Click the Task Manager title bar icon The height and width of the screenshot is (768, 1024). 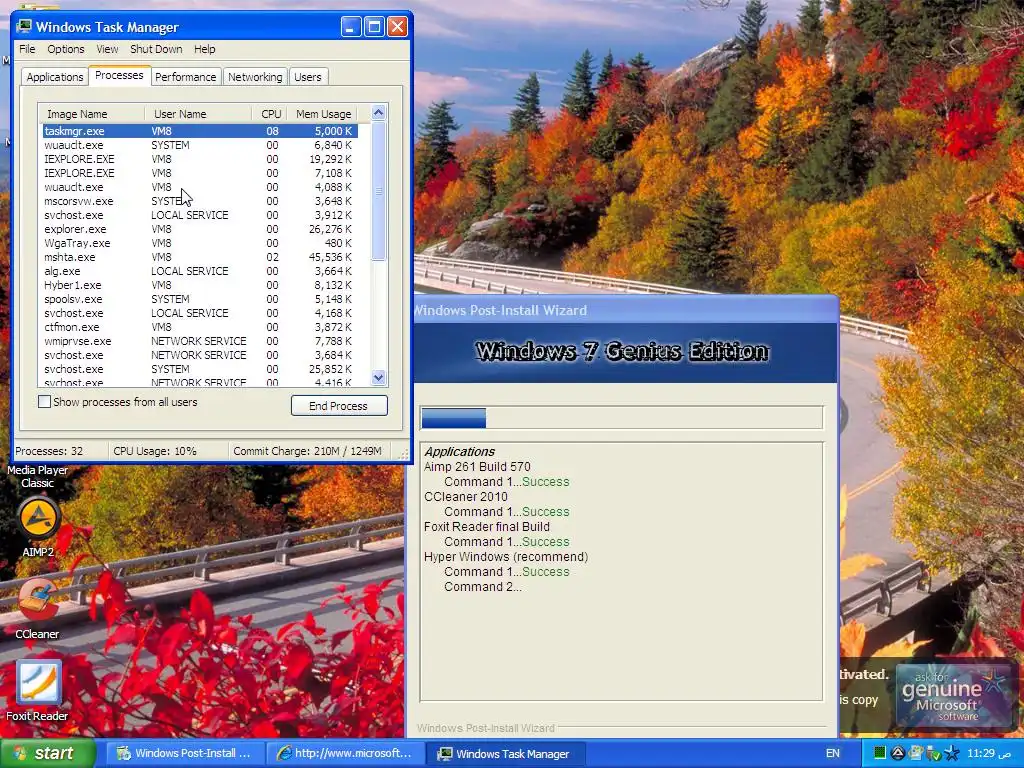tap(24, 27)
